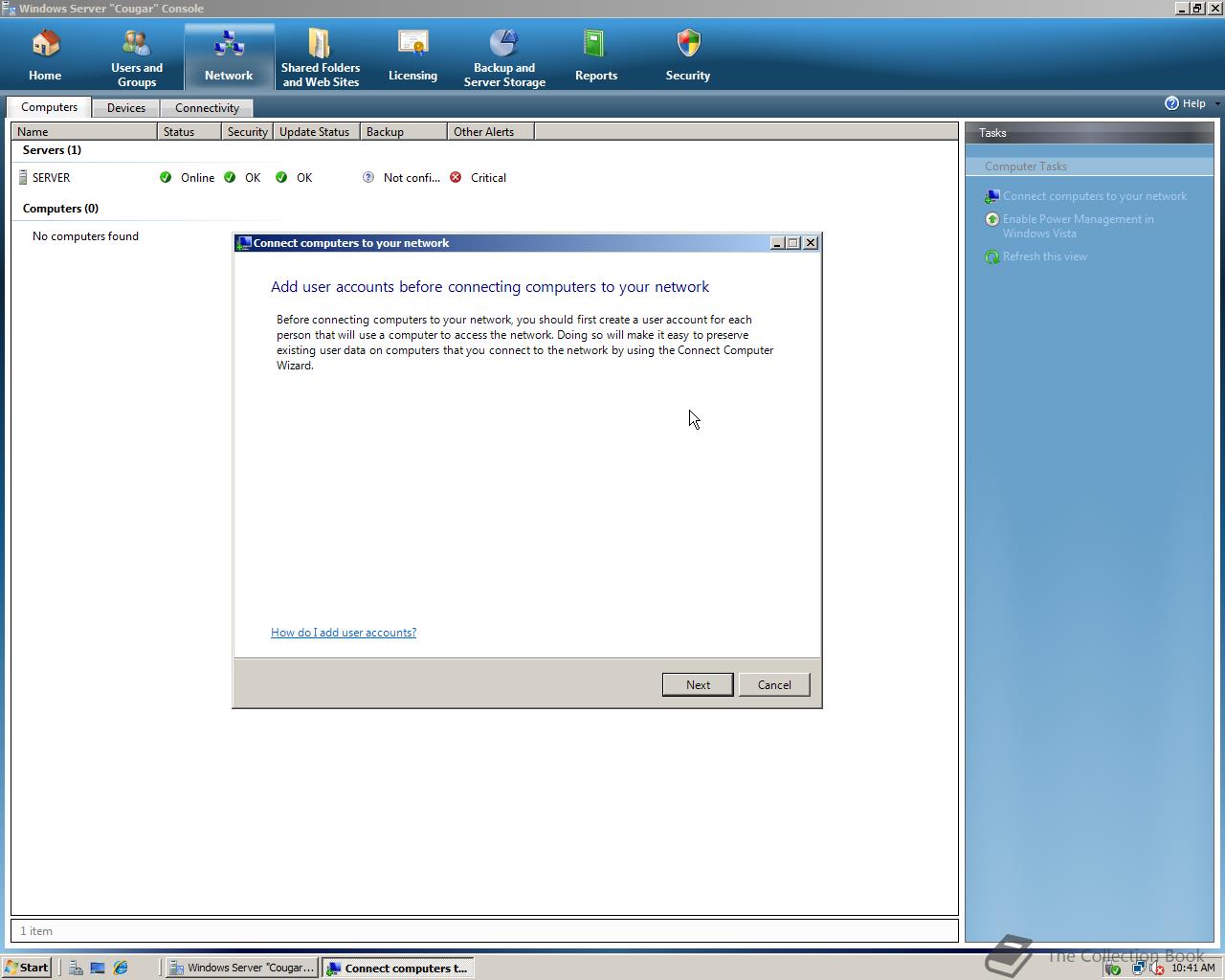The height and width of the screenshot is (980, 1225).
Task: Open How do I add user accounts link
Action: (x=344, y=633)
